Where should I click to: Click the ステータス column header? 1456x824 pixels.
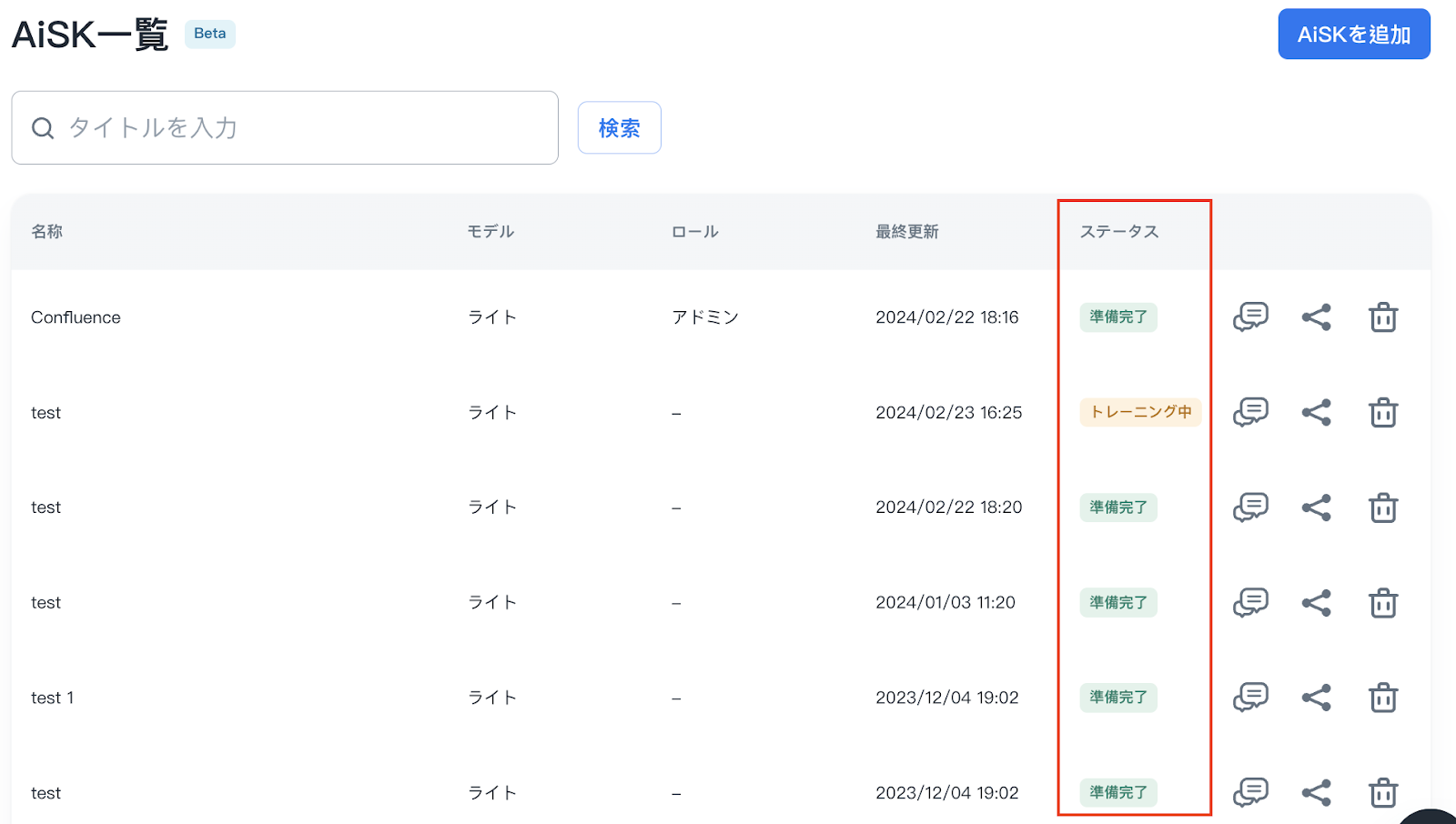coord(1118,232)
